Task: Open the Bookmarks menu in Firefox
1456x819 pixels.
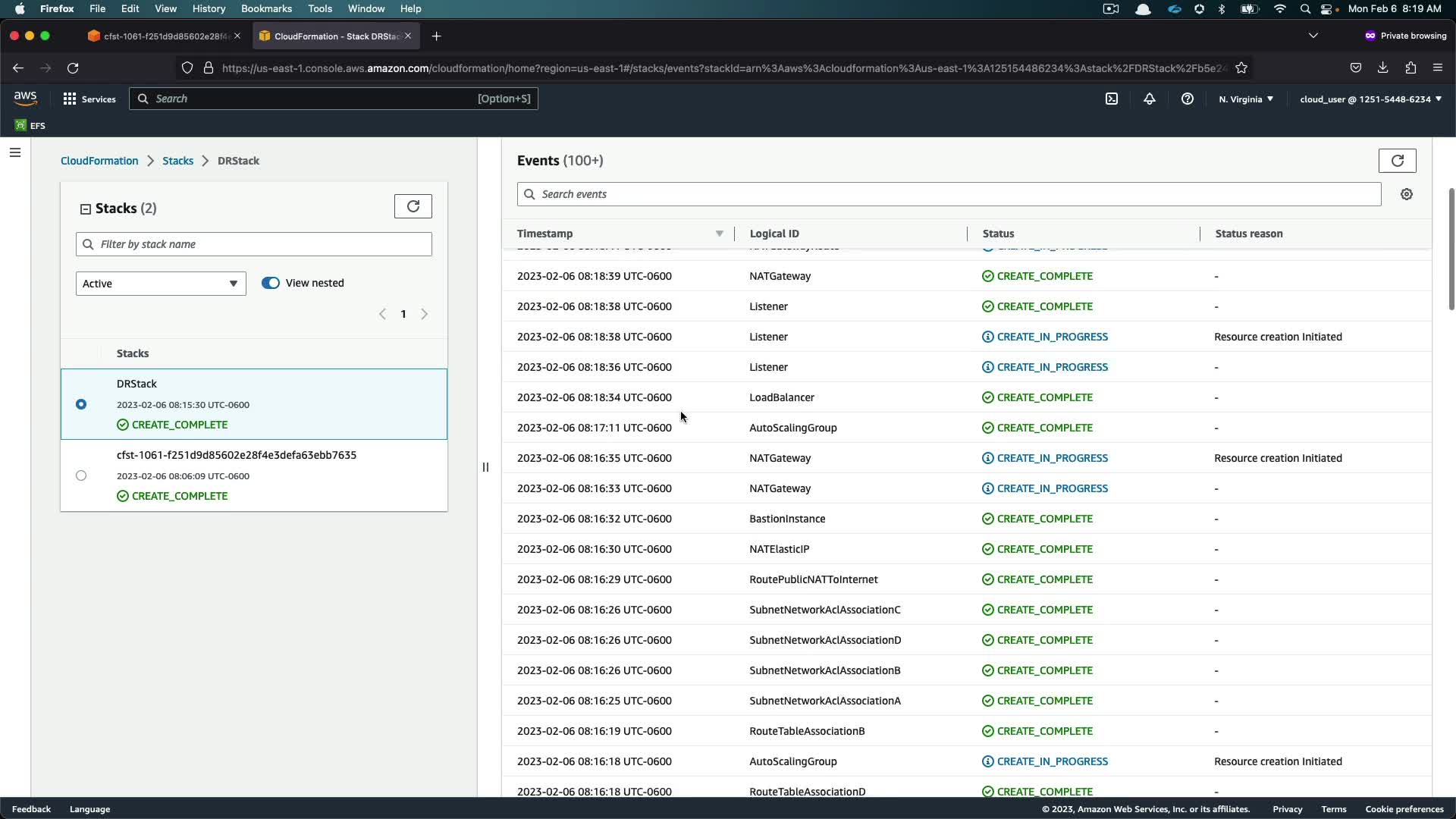Action: (x=266, y=8)
